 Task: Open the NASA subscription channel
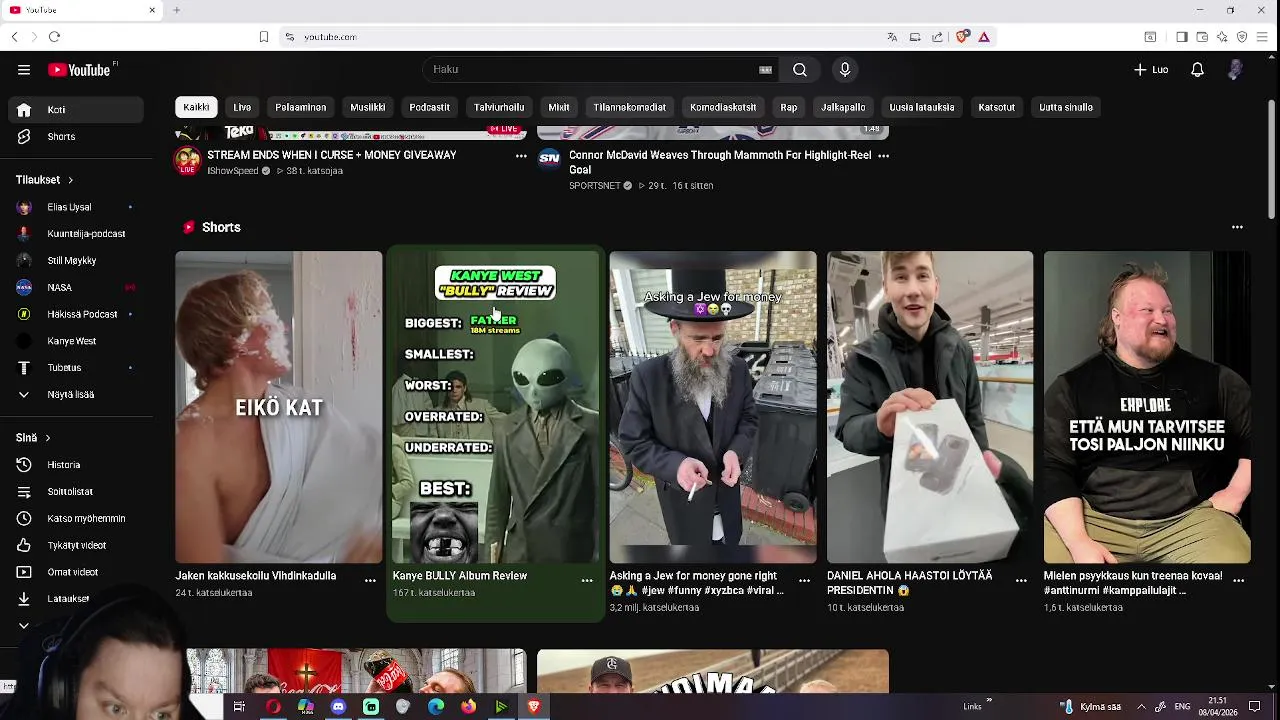point(76,288)
